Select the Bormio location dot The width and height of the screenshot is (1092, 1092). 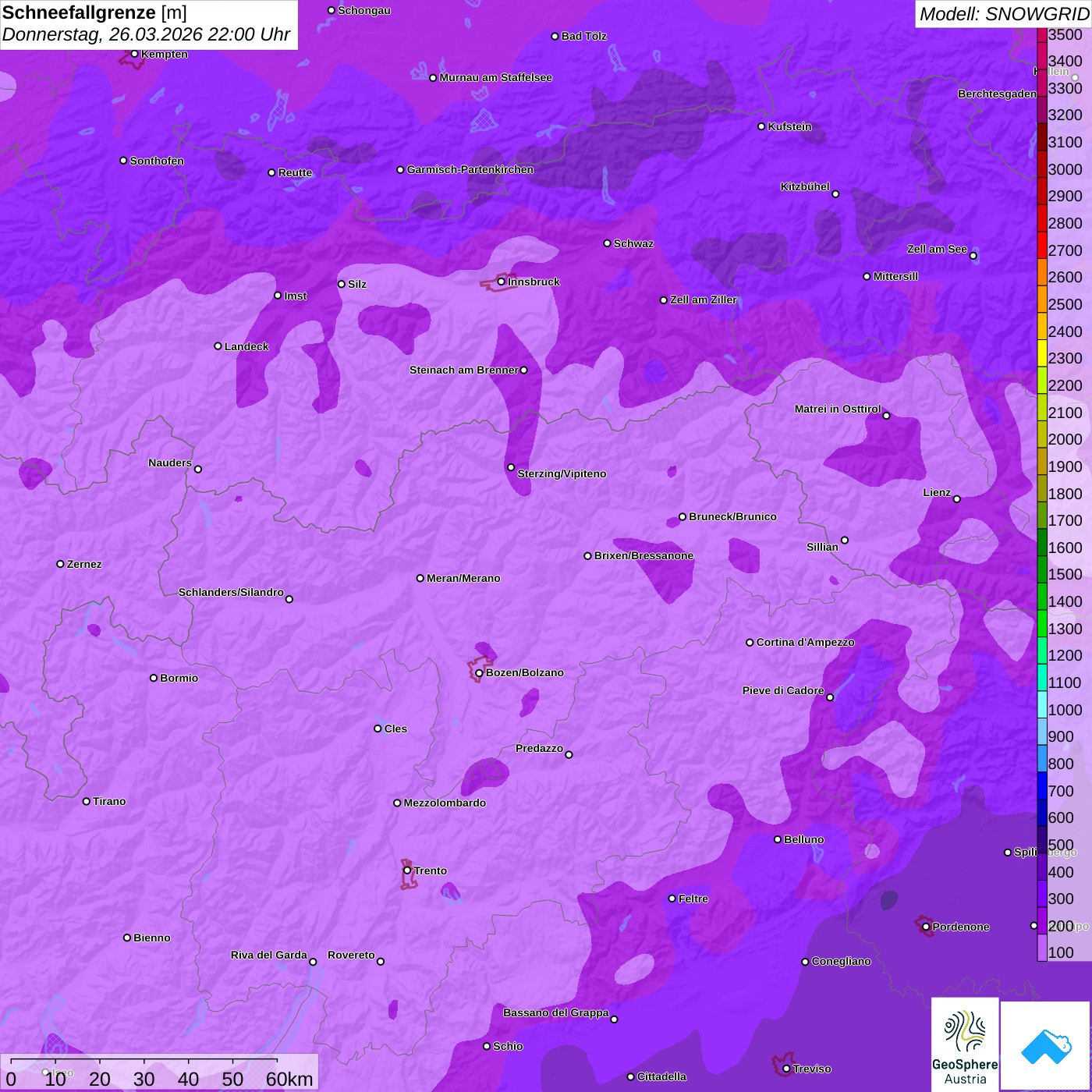tap(154, 678)
